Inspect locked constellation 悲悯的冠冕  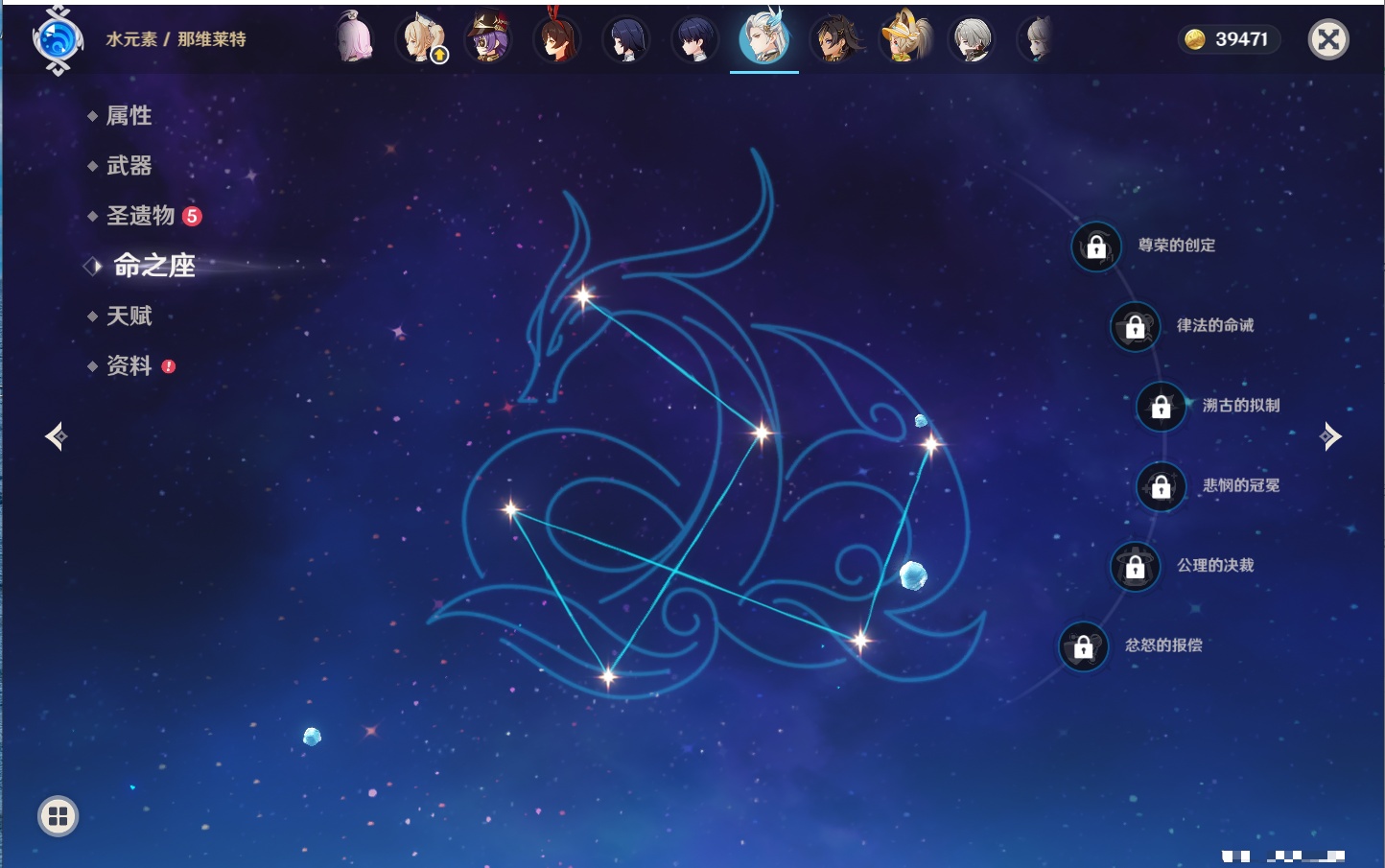(x=1161, y=486)
